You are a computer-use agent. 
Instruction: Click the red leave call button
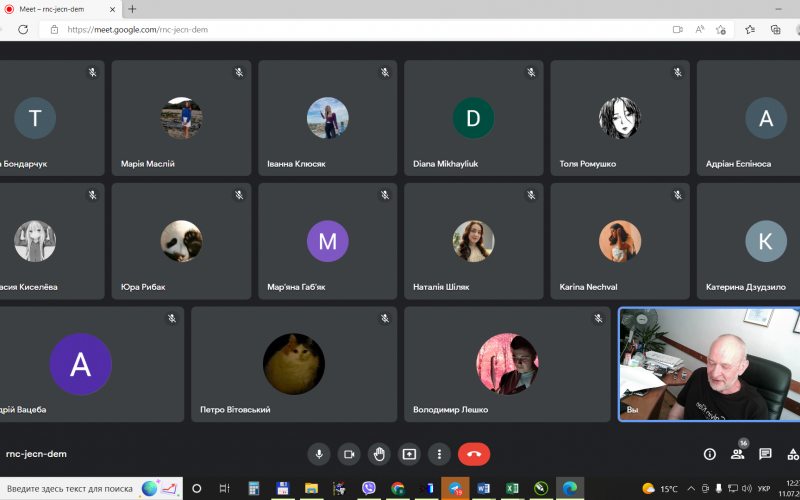pyautogui.click(x=474, y=454)
